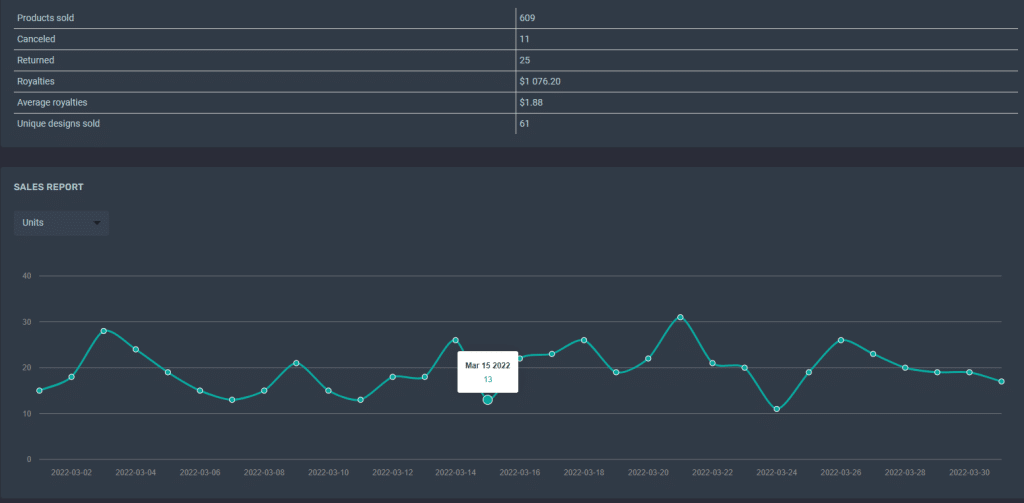Click the lowest chart point near 2022-03-24
The height and width of the screenshot is (503, 1024).
(x=776, y=409)
